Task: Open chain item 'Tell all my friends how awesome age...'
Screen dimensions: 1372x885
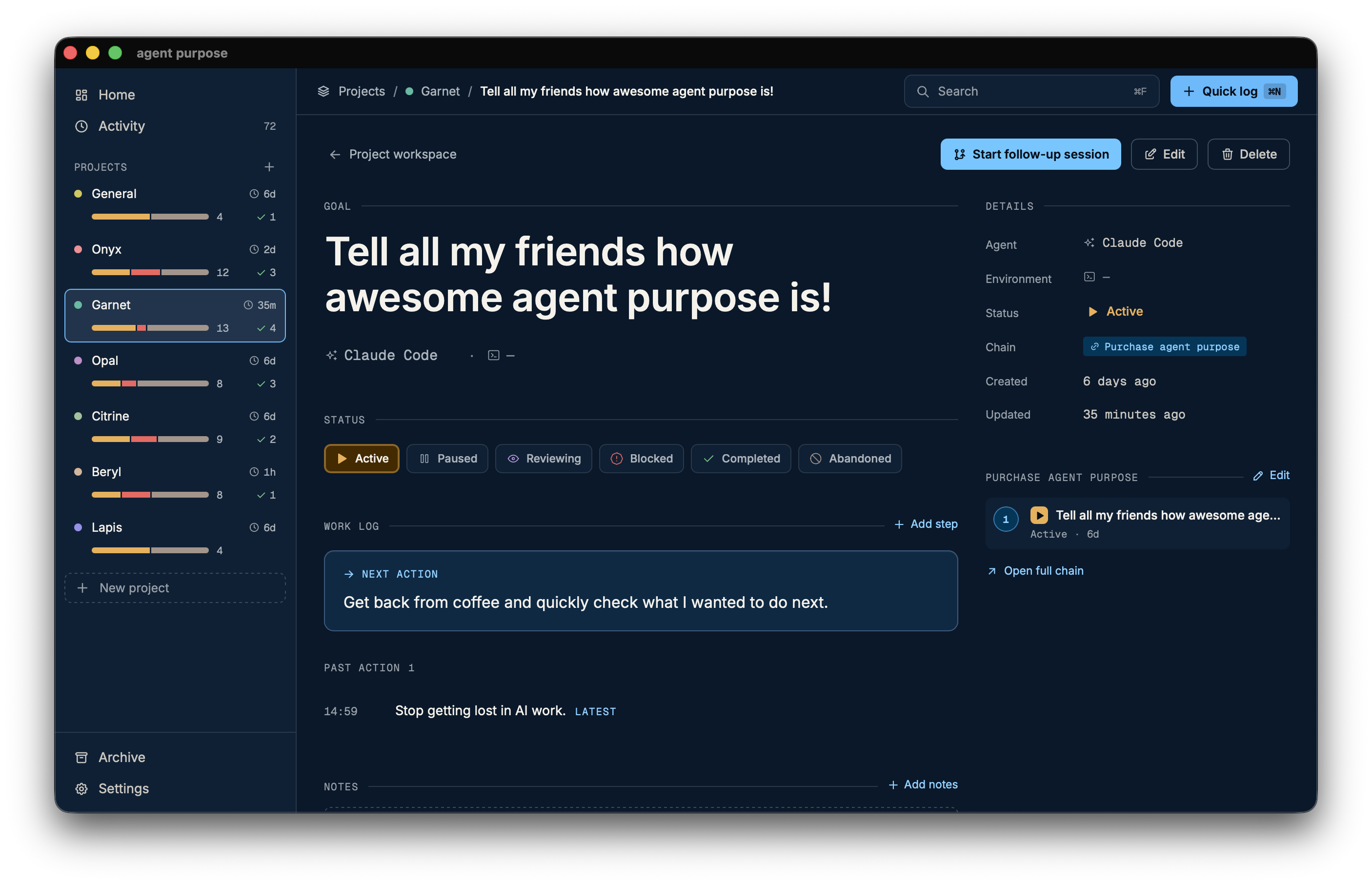Action: coord(1137,523)
